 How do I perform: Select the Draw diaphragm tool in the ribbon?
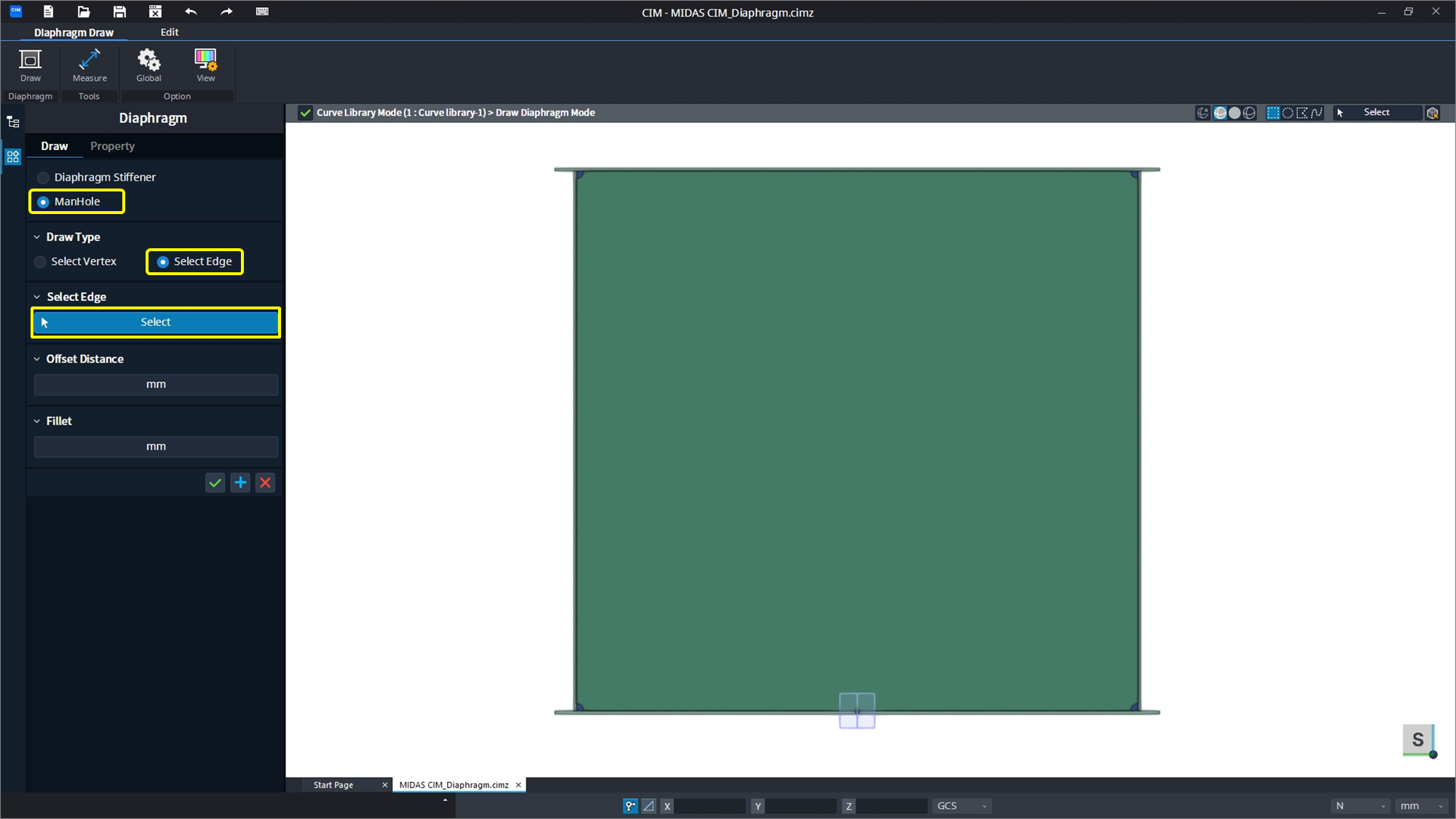(x=30, y=66)
